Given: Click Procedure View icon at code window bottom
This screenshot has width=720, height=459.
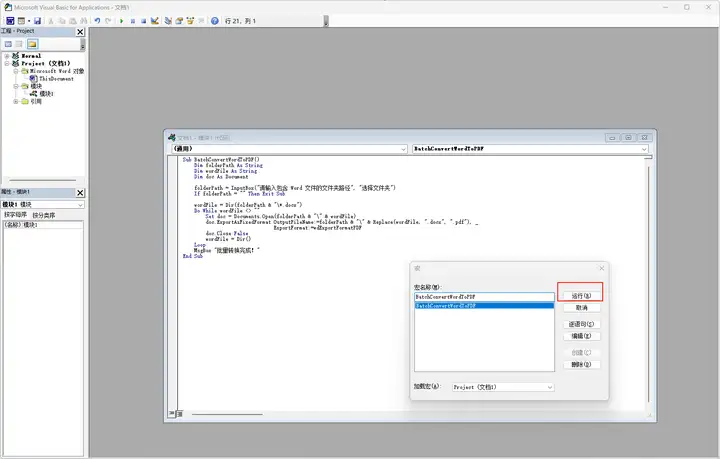Looking at the screenshot, I should coord(171,414).
